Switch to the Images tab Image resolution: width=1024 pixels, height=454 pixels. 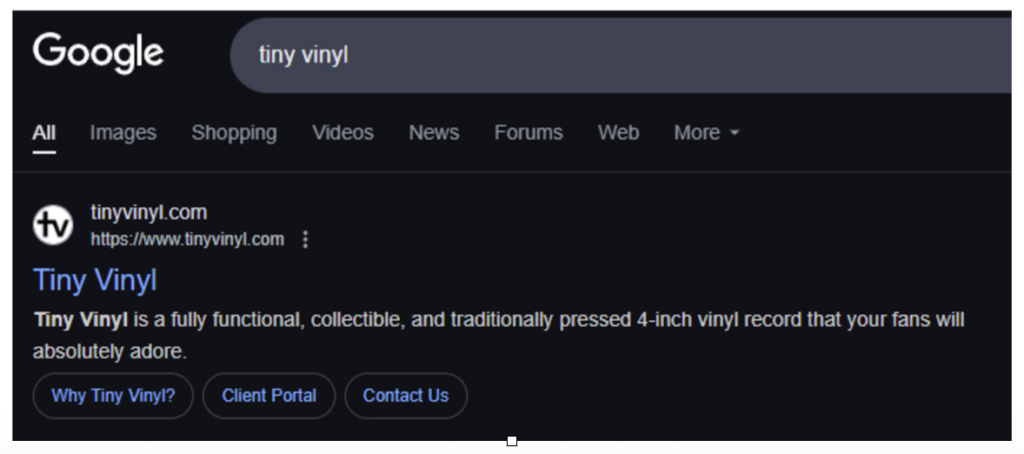(x=123, y=133)
